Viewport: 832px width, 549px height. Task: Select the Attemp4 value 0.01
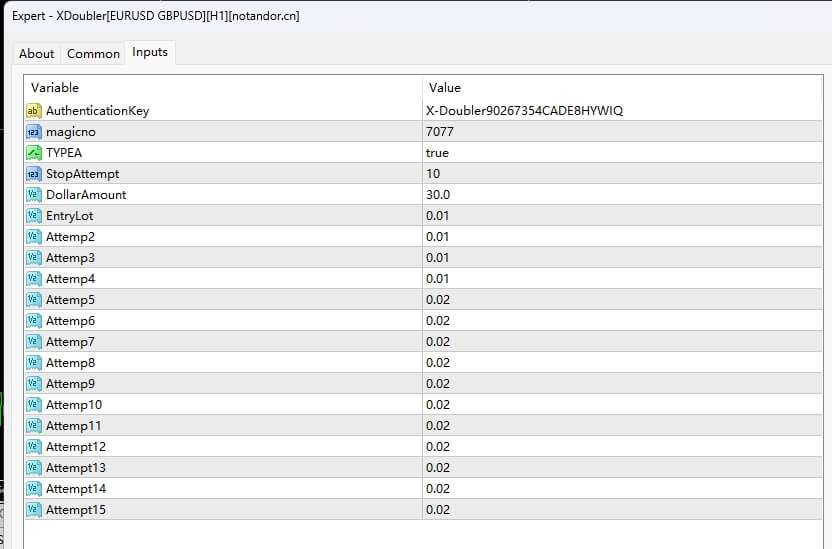tap(437, 278)
